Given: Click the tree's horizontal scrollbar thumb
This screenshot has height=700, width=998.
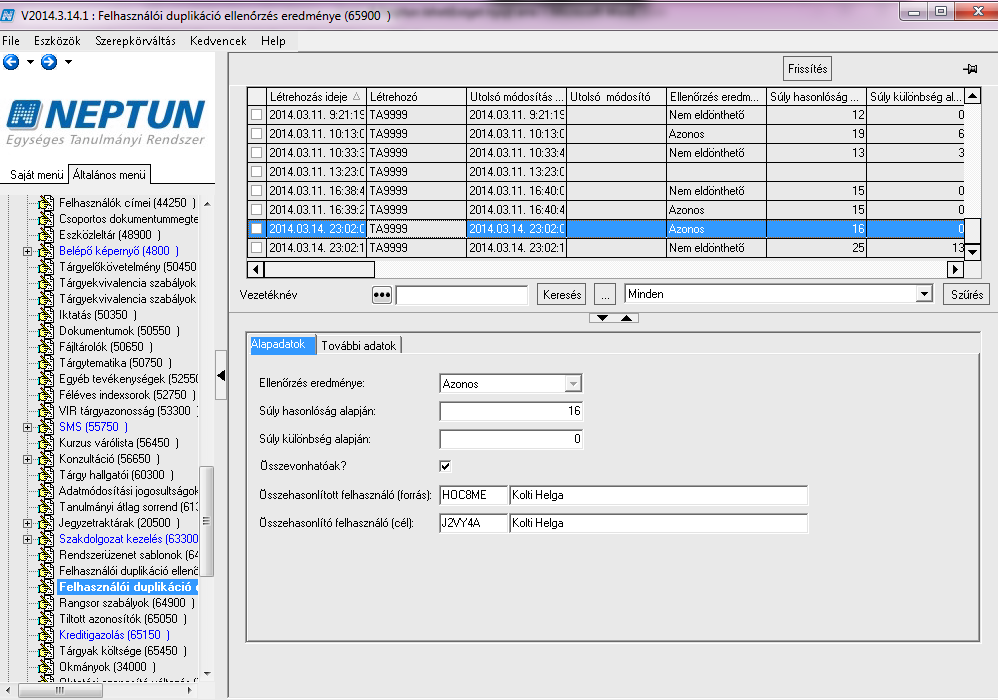Looking at the screenshot, I should (60, 690).
